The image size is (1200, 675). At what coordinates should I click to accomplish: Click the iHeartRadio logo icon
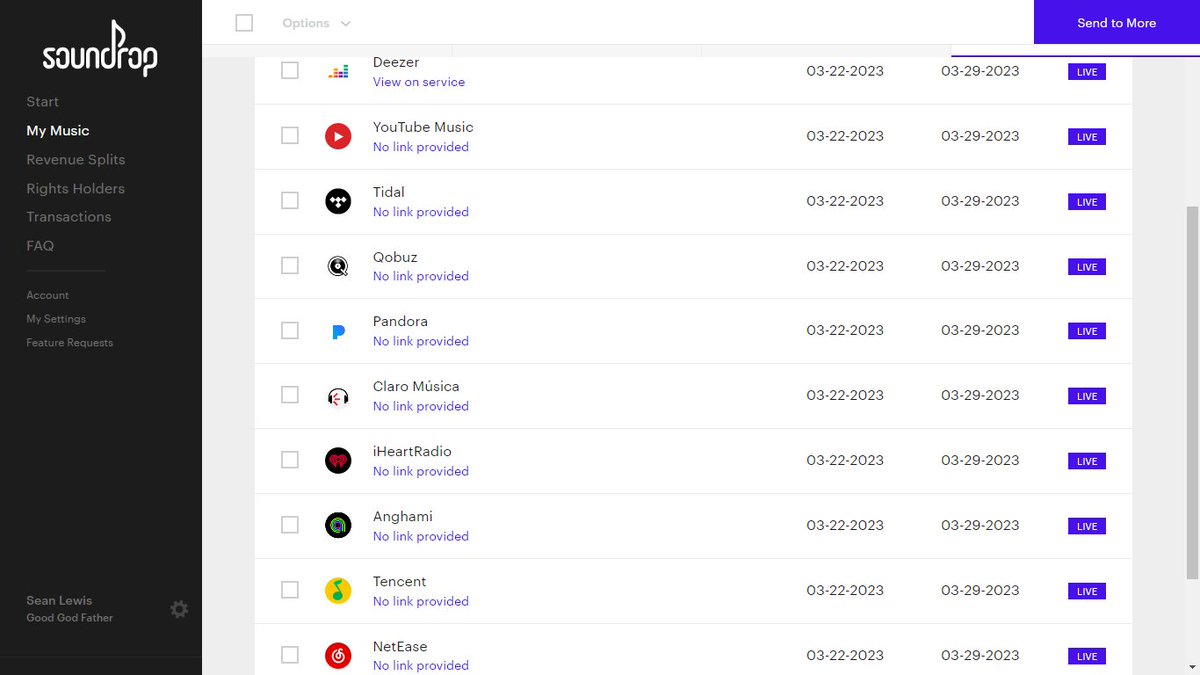click(x=338, y=460)
